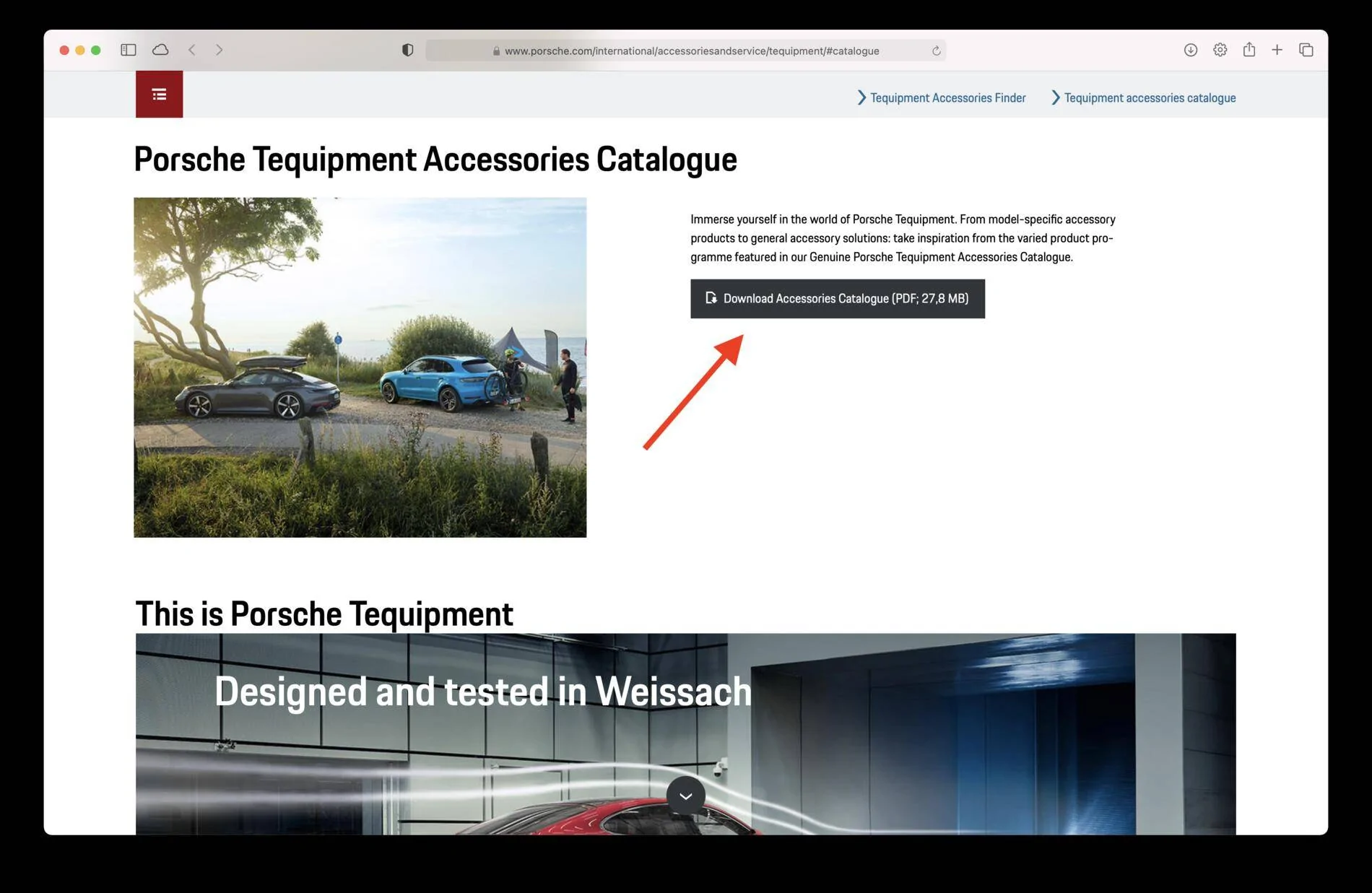Screen dimensions: 1372x893
Task: Open the gear extension icon
Action: pos(1220,50)
